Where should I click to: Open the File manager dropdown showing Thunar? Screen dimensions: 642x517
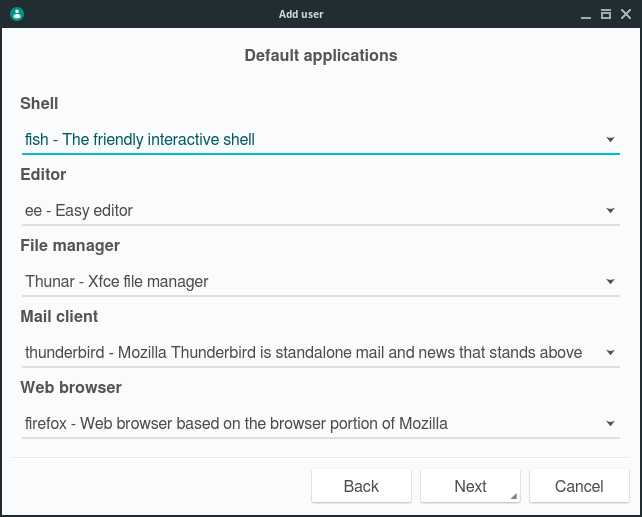click(x=321, y=282)
